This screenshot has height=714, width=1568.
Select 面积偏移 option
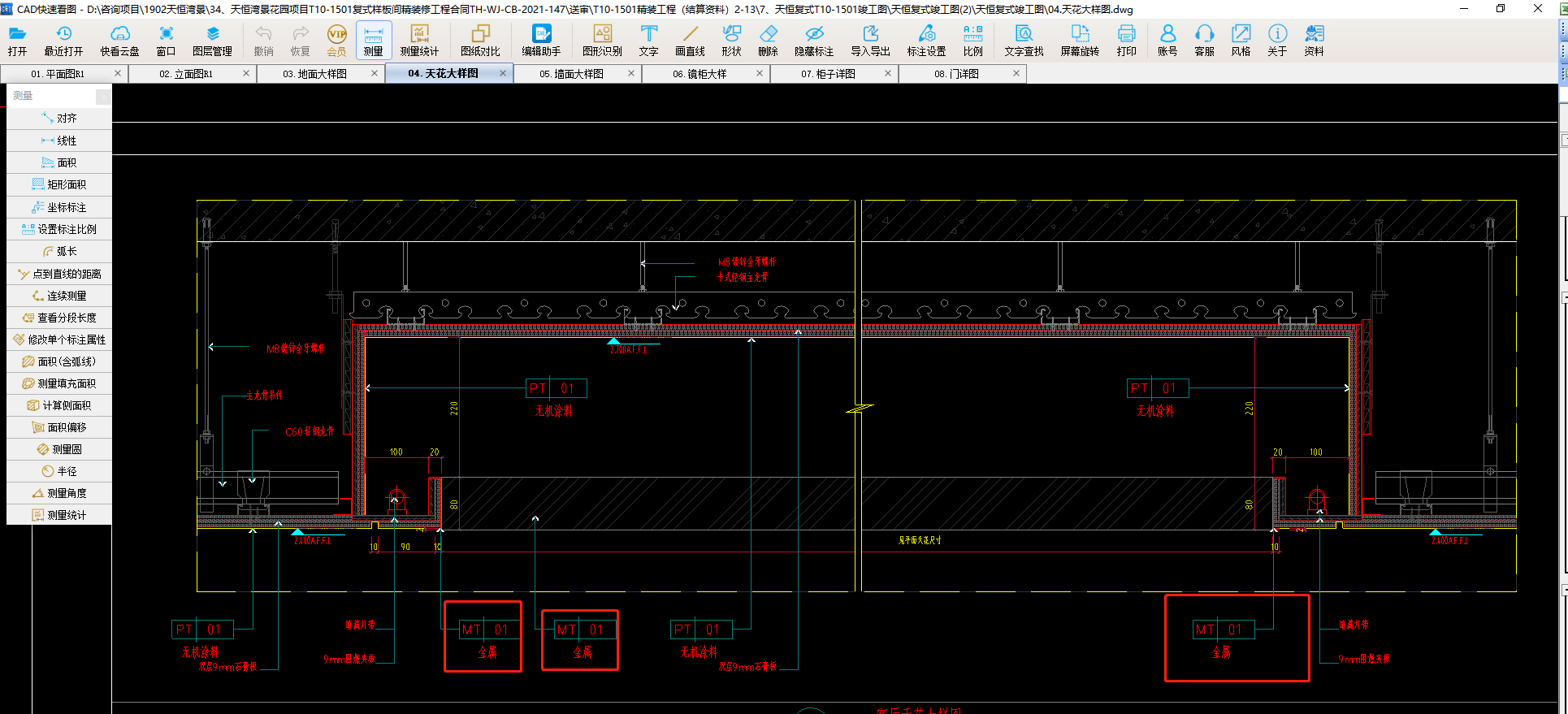click(x=58, y=427)
